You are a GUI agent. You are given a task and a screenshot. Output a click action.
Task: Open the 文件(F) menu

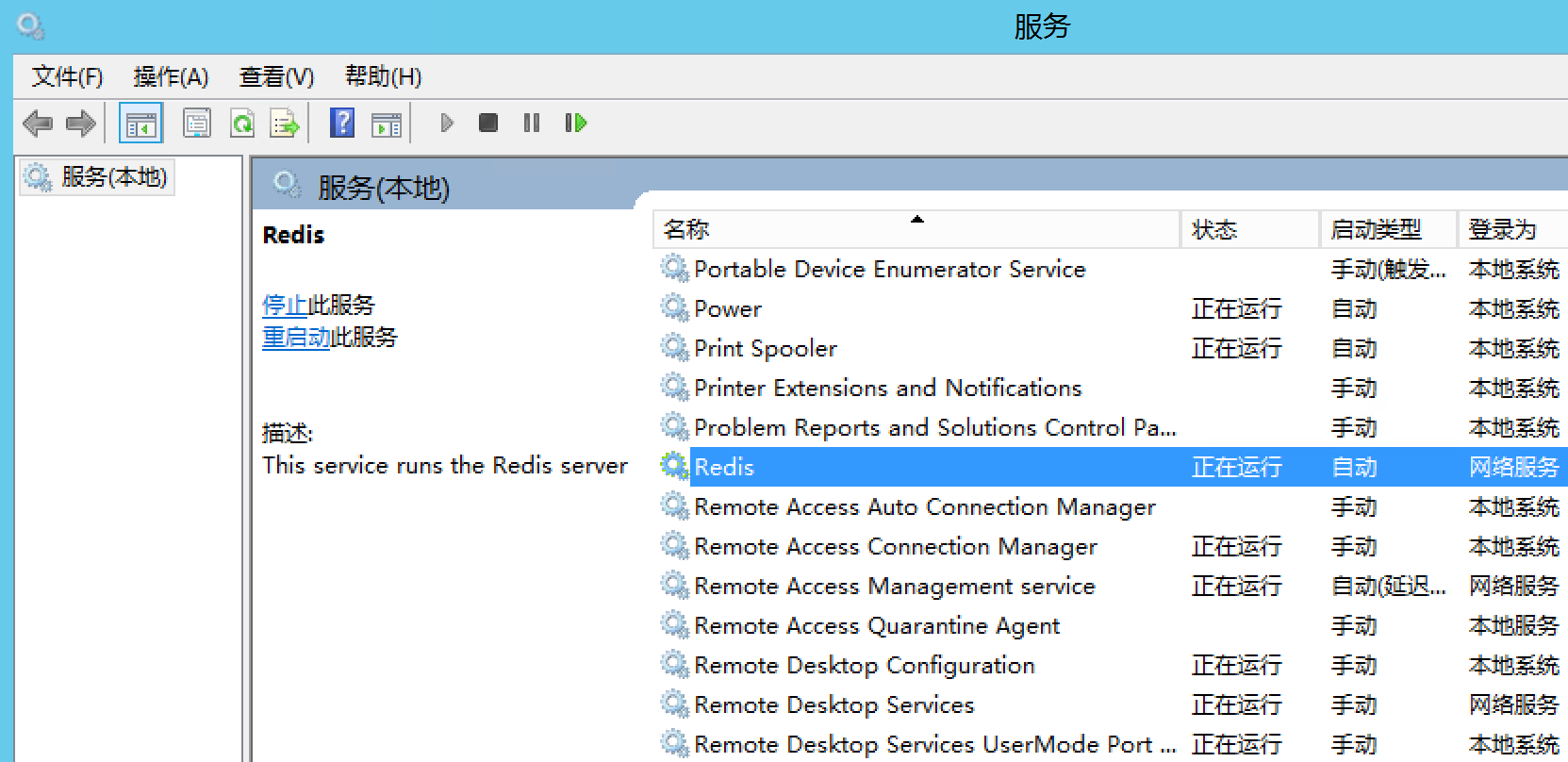click(x=67, y=76)
